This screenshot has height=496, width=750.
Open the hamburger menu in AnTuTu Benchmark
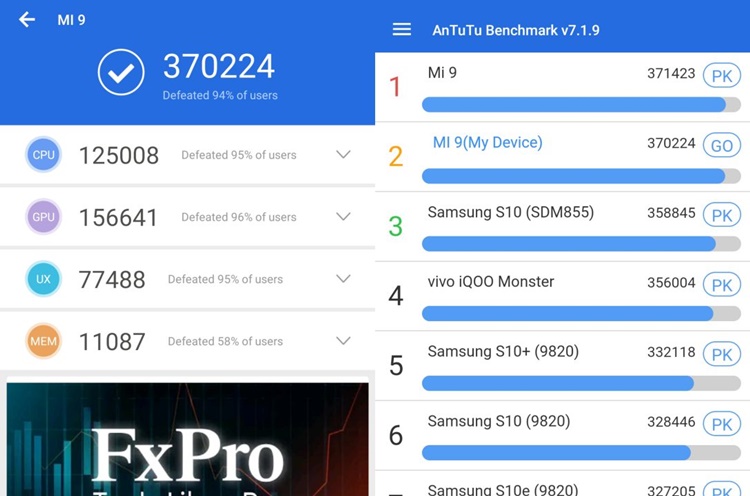[402, 30]
